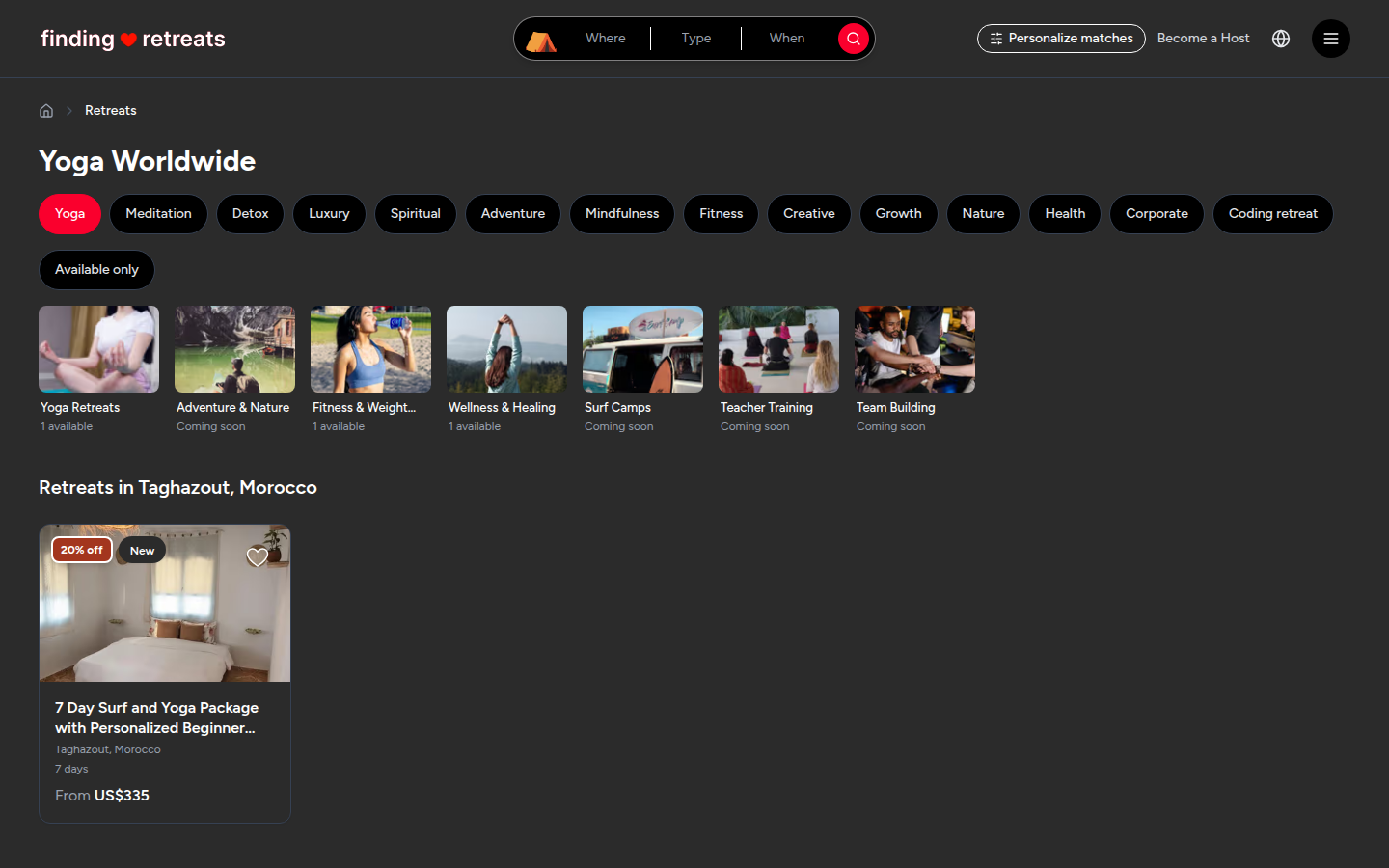The width and height of the screenshot is (1389, 868).
Task: Click the red search magnifier button
Action: coord(854,39)
